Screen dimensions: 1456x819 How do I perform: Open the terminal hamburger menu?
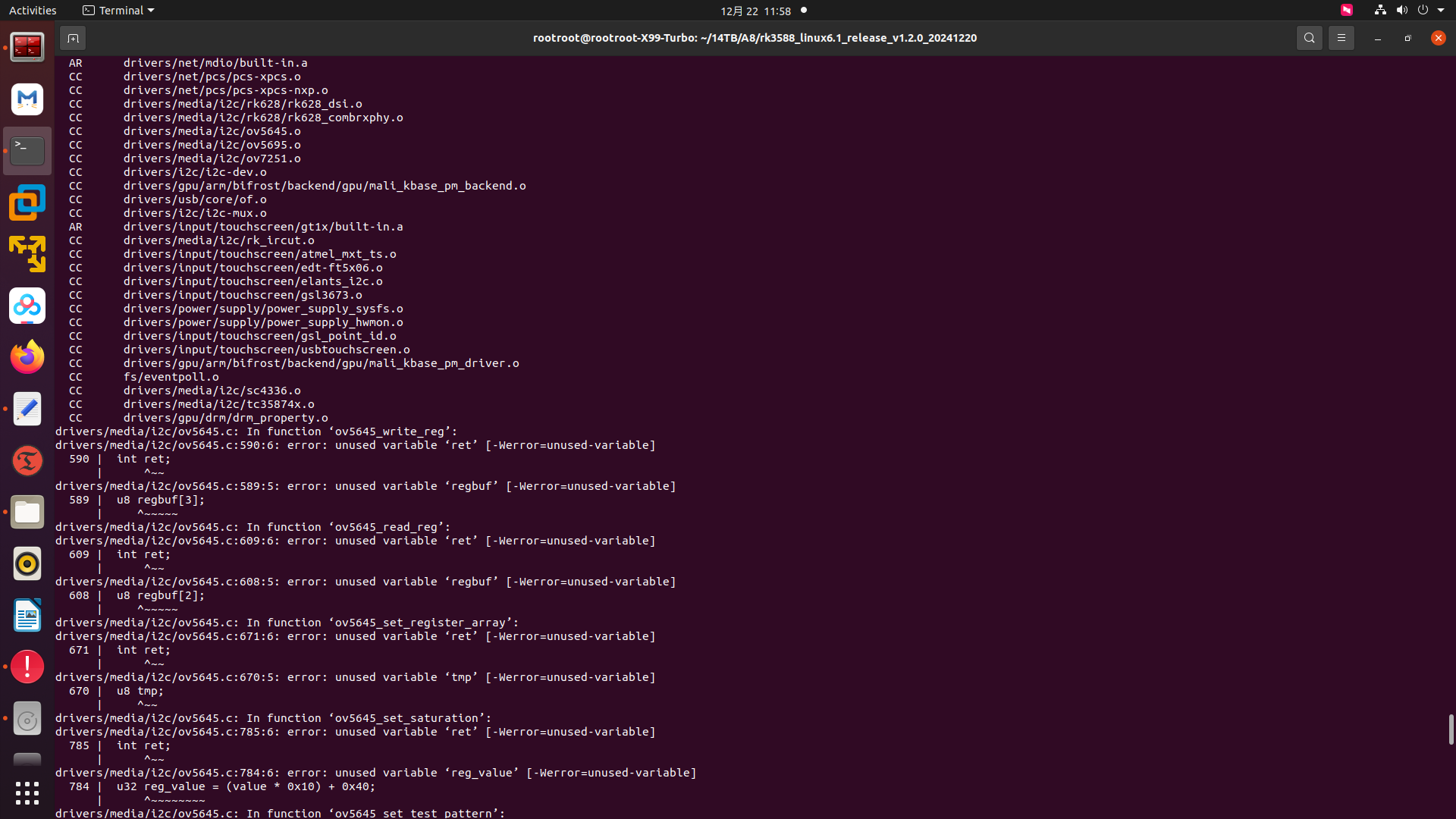(1341, 38)
